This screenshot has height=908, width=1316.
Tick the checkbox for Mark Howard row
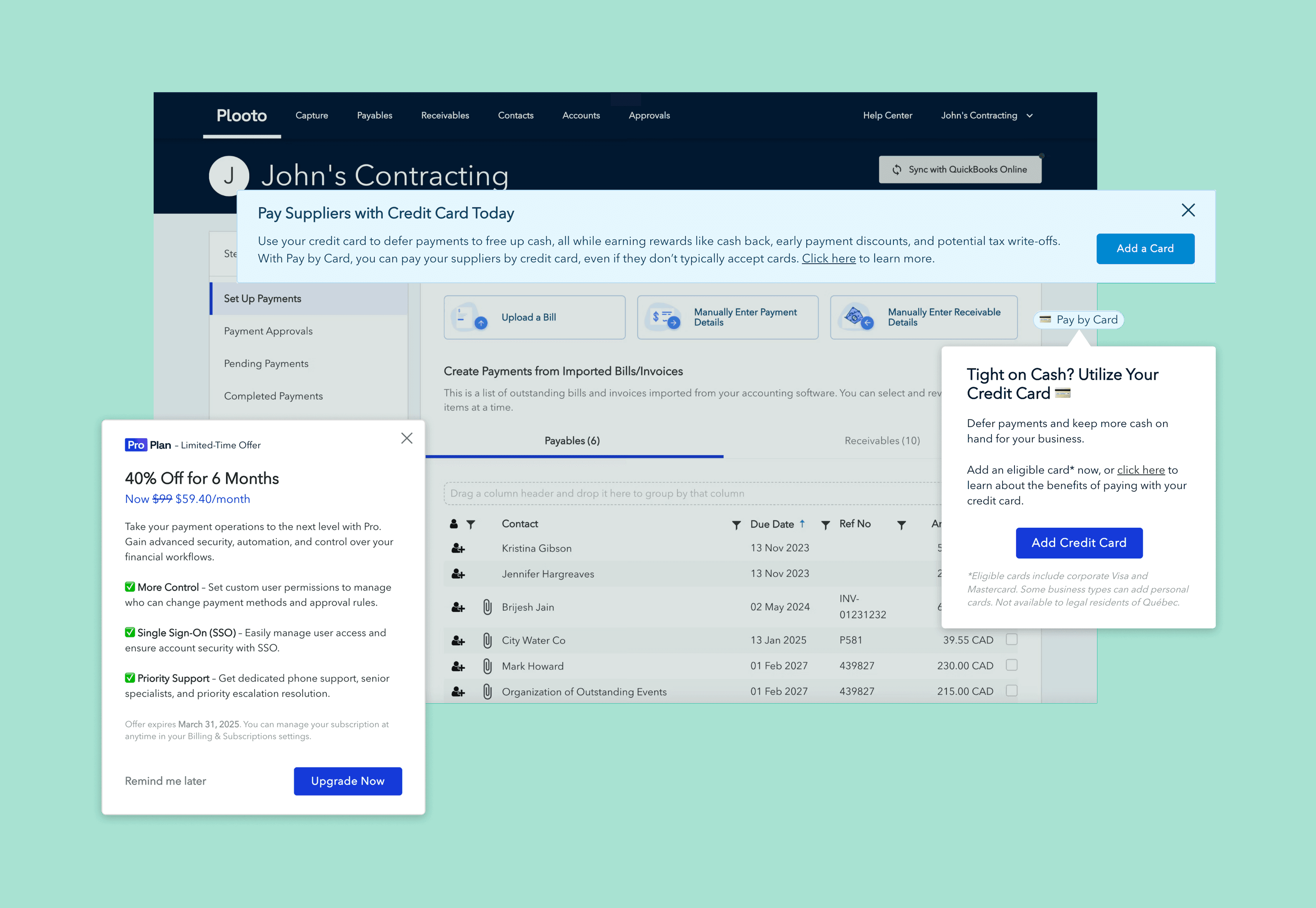[1012, 665]
